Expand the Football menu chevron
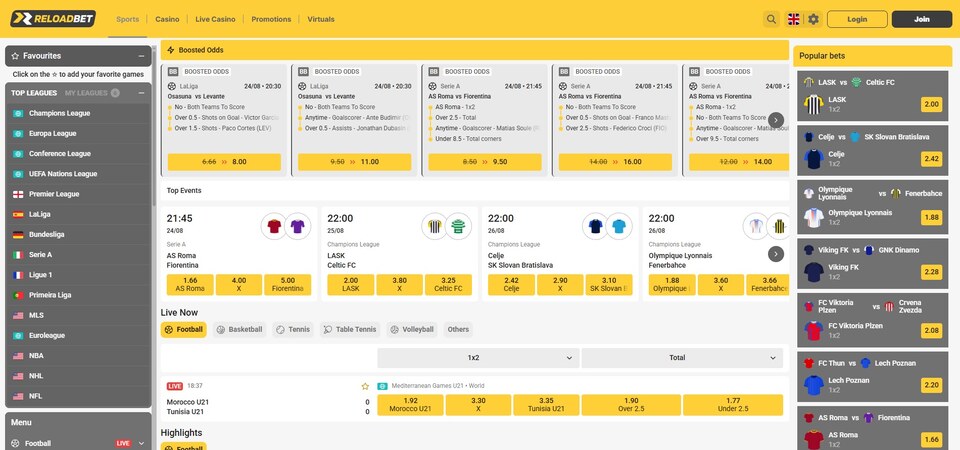Viewport: 960px width, 450px height. pyautogui.click(x=141, y=443)
